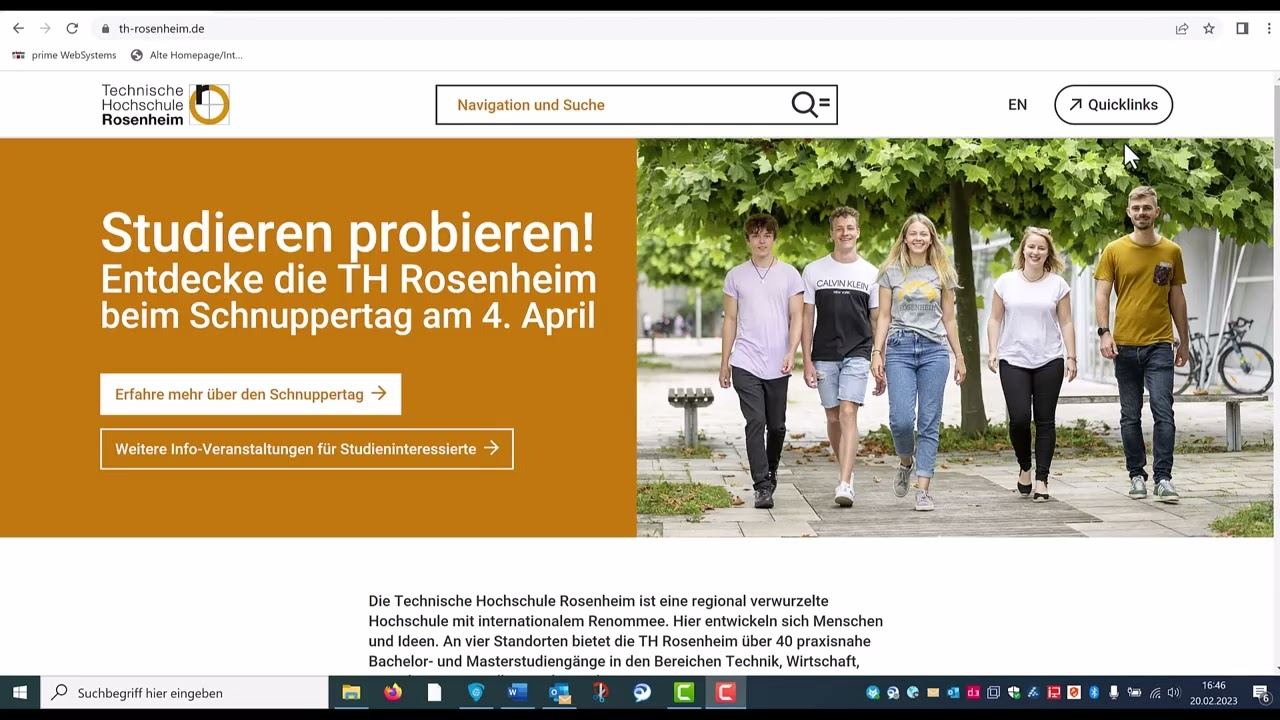Toggle the bookmark star in the address bar
Screen dimensions: 1280x720
coord(1208,28)
